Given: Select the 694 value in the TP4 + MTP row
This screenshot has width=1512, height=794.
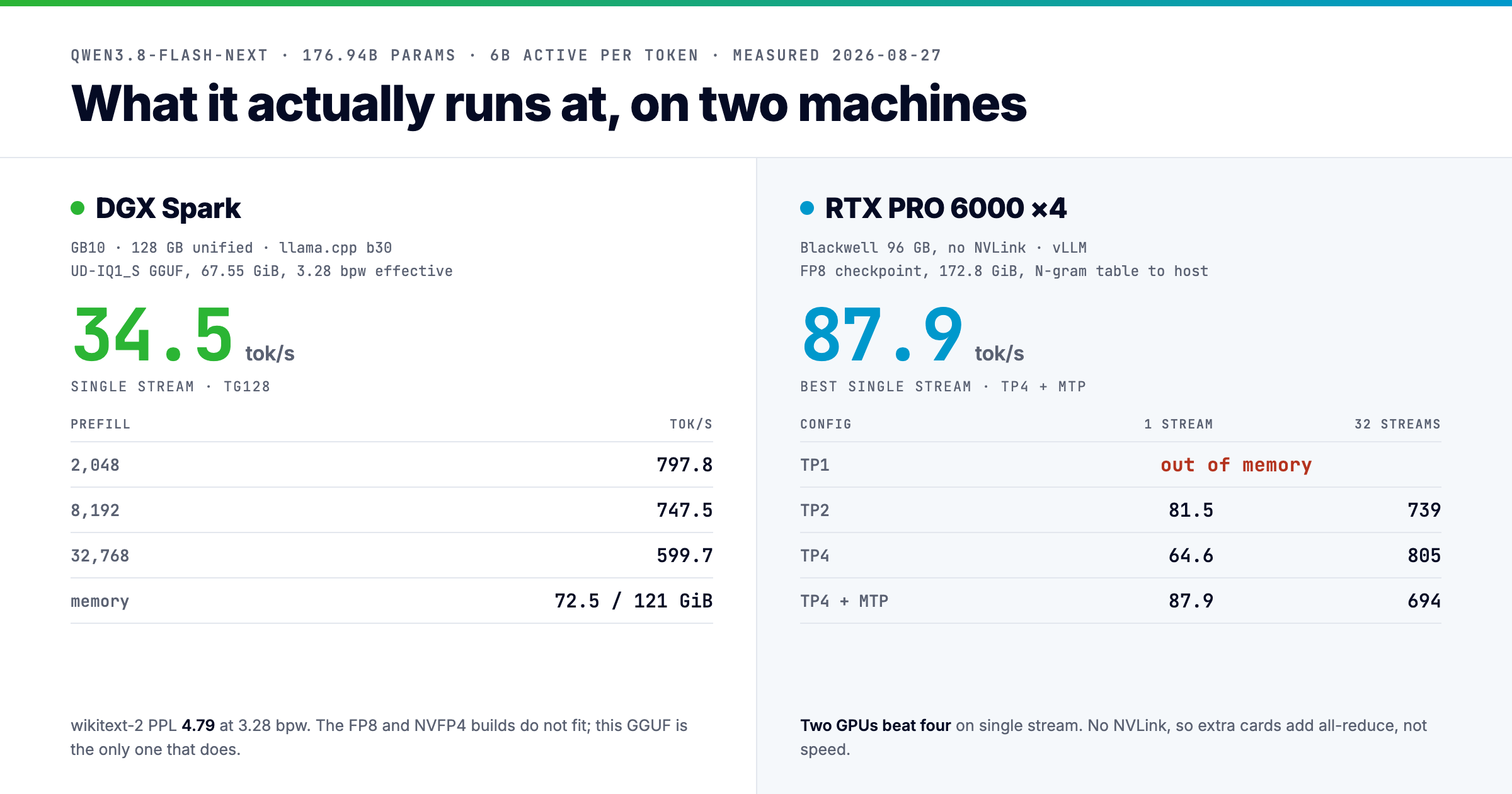Looking at the screenshot, I should click(x=1424, y=601).
